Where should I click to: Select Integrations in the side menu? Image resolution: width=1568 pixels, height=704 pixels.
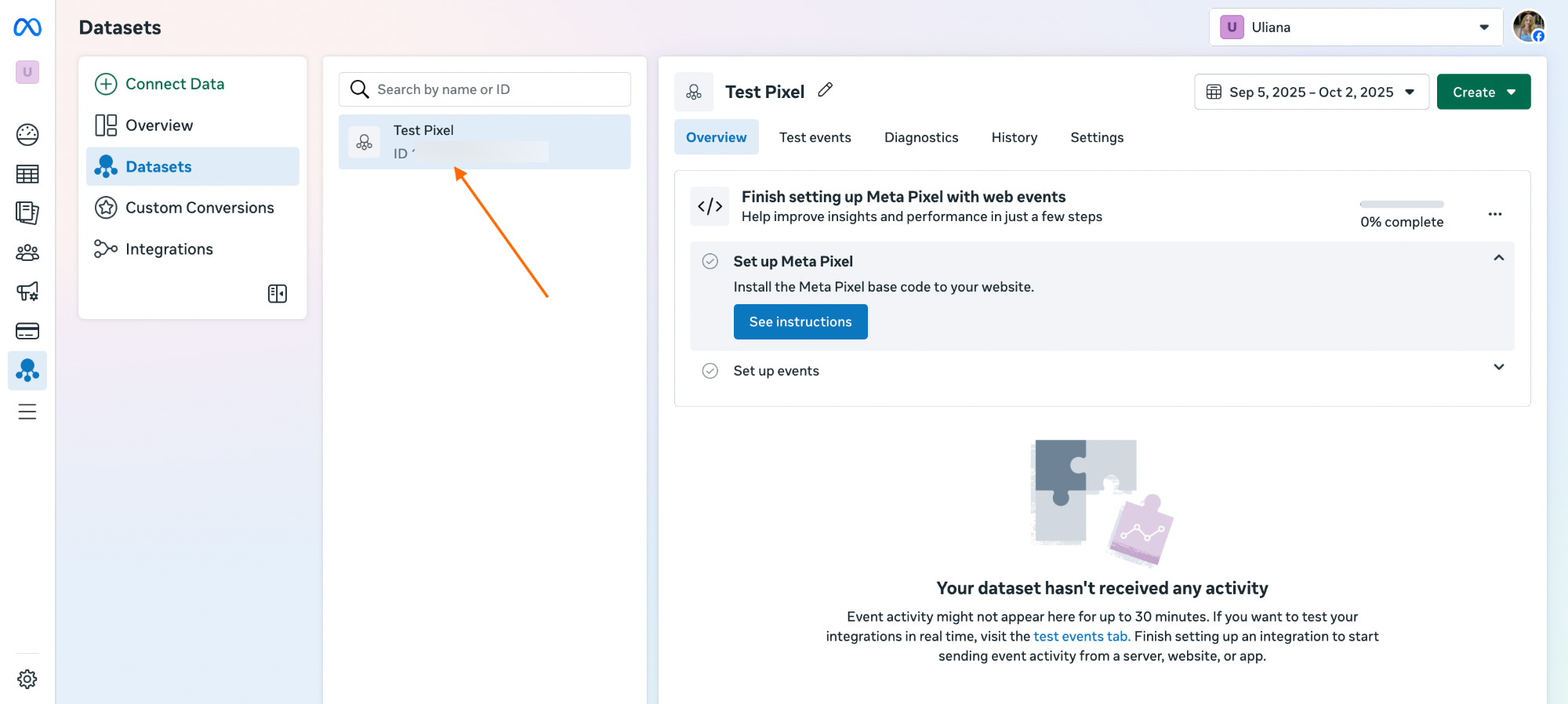193,249
